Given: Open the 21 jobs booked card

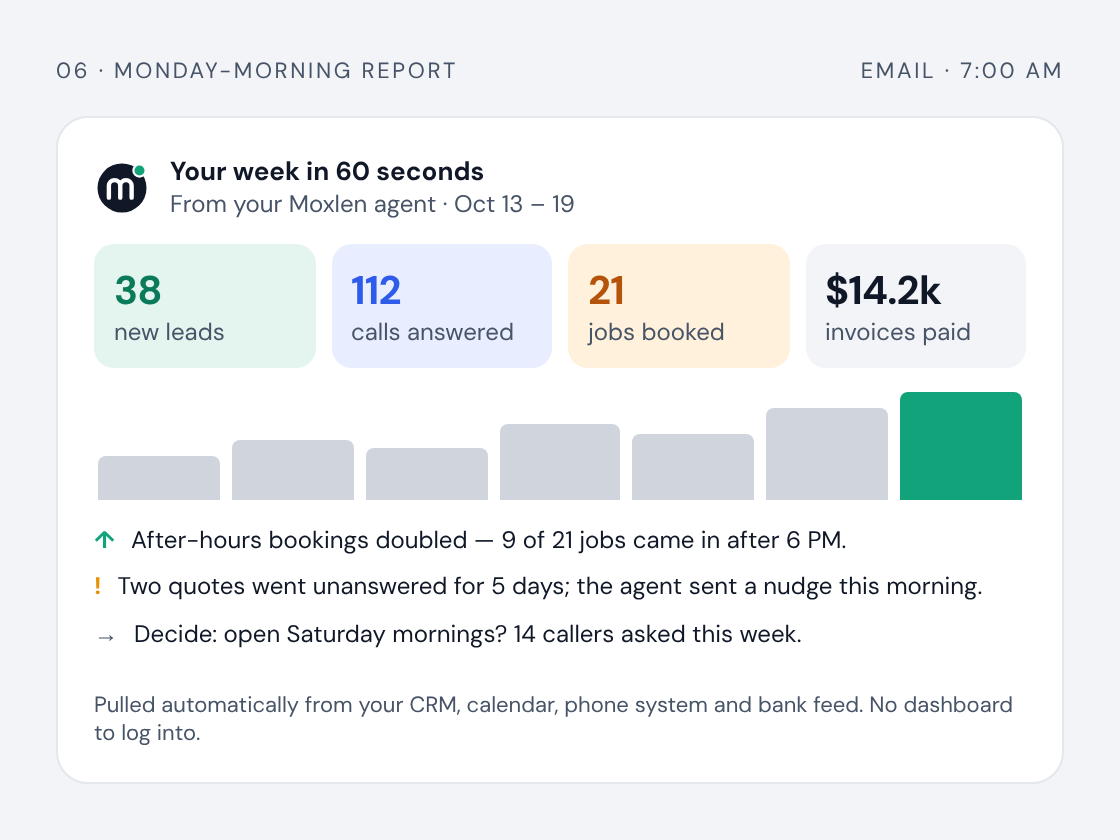Looking at the screenshot, I should click(679, 306).
